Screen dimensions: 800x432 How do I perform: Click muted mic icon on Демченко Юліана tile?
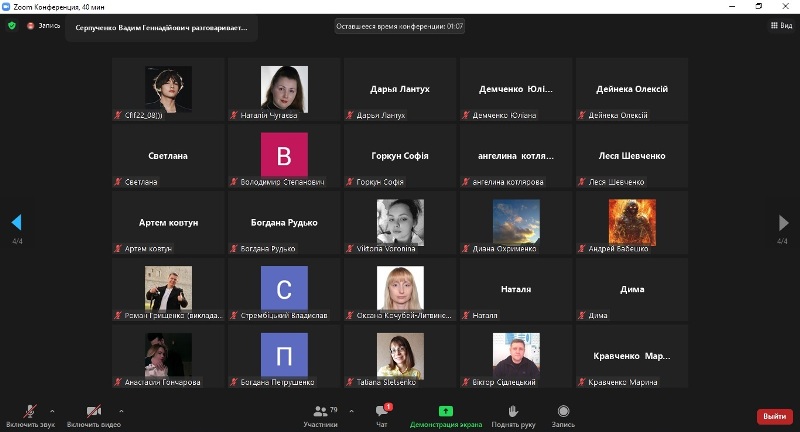tap(465, 115)
